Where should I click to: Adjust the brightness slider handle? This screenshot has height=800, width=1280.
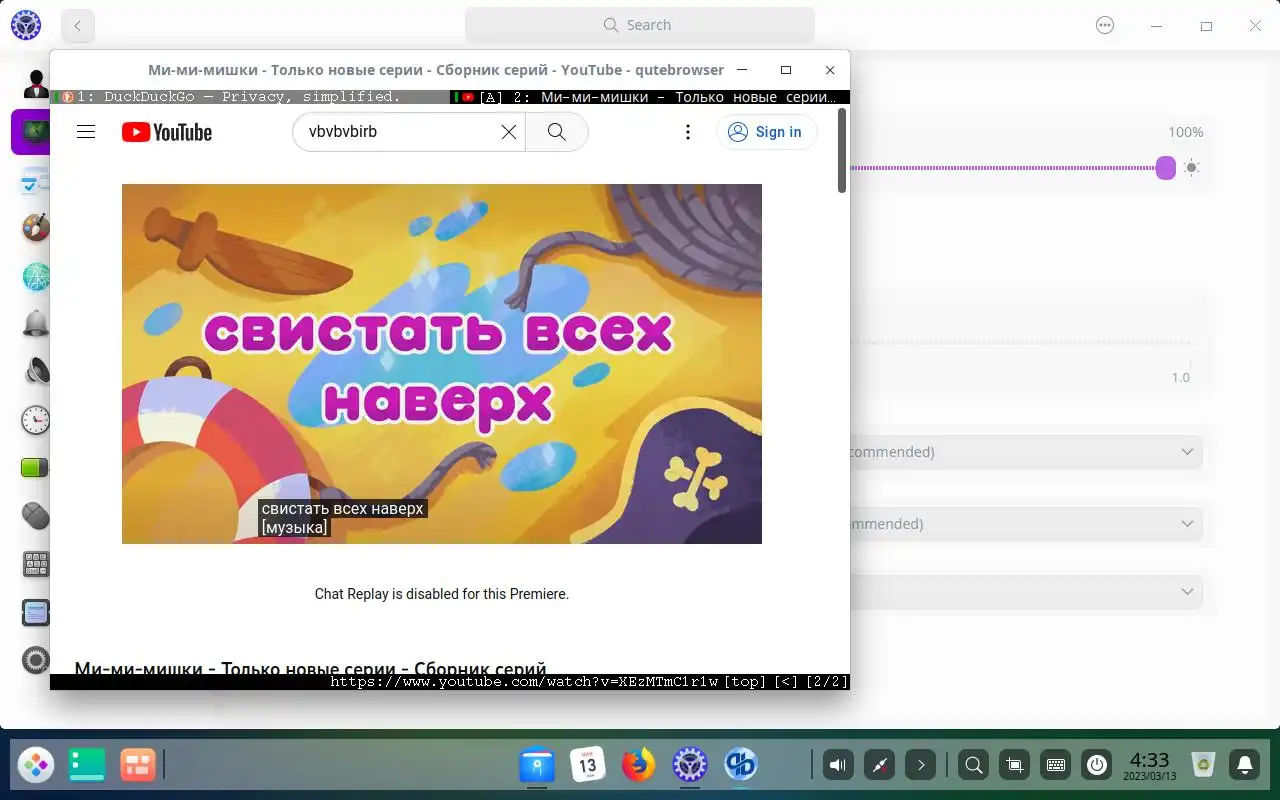pos(1166,168)
